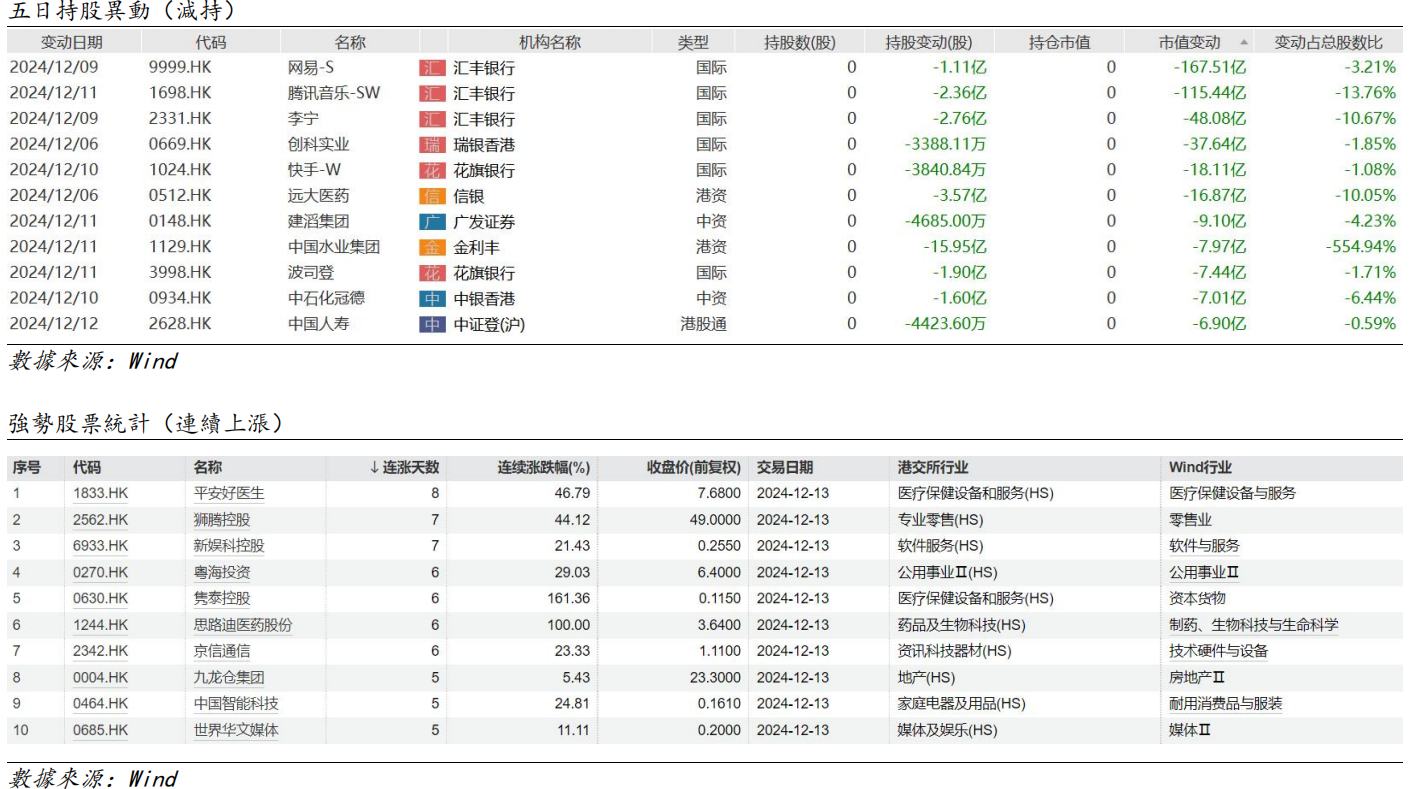Open stock code link 0464.HK

[101, 704]
